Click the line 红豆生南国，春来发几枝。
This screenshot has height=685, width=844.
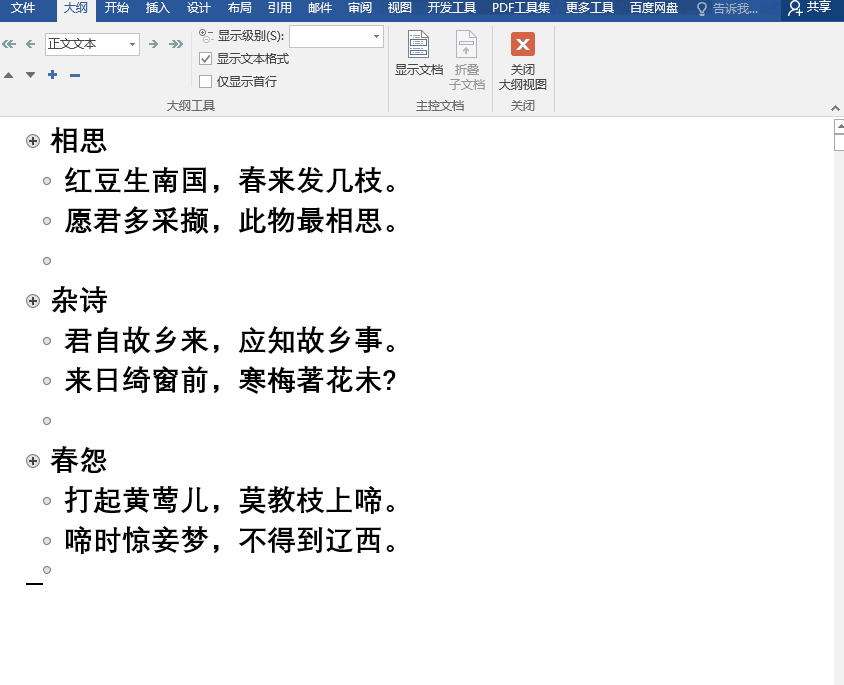pos(231,181)
